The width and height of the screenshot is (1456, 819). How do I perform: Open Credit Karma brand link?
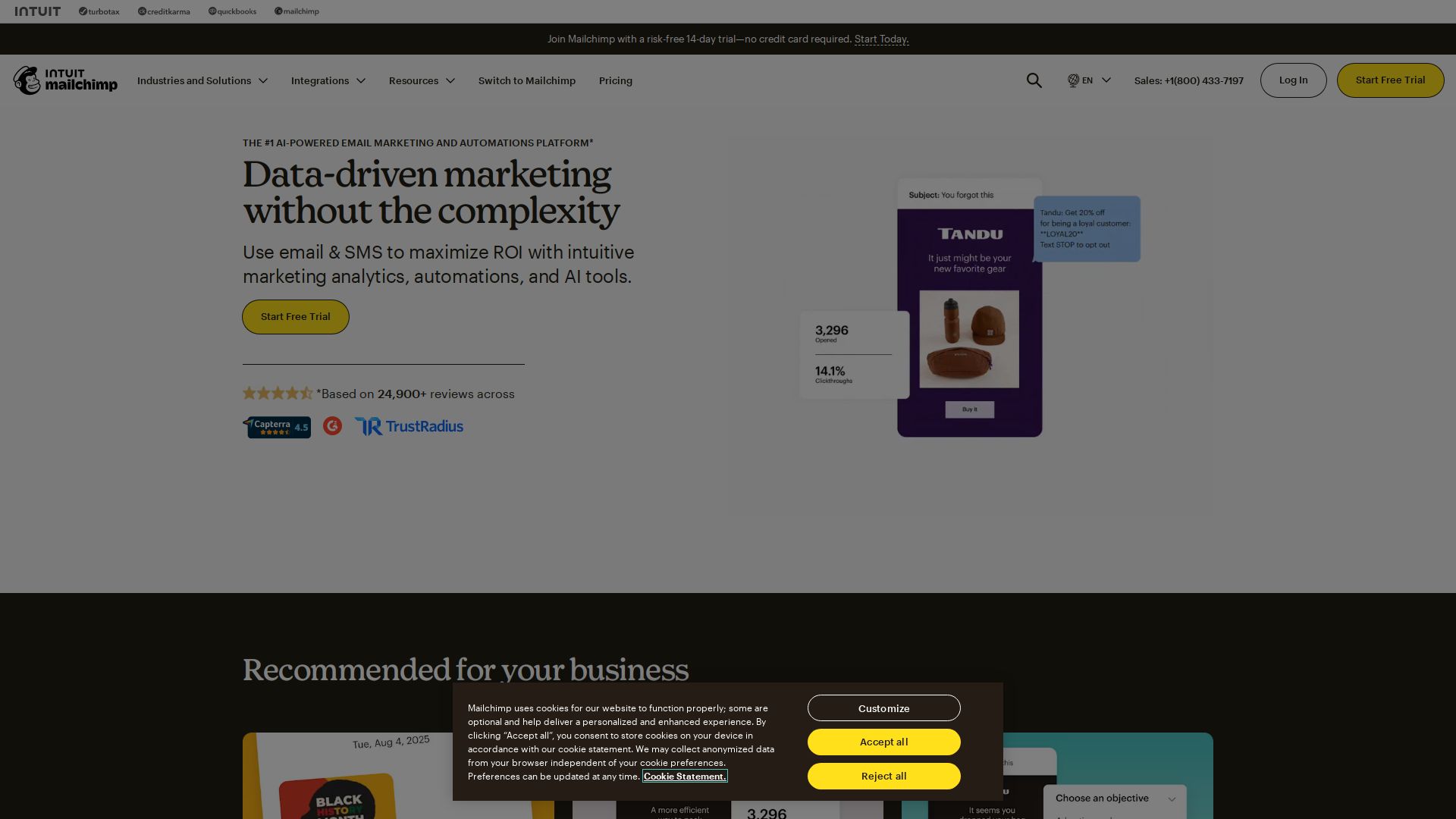pos(164,11)
